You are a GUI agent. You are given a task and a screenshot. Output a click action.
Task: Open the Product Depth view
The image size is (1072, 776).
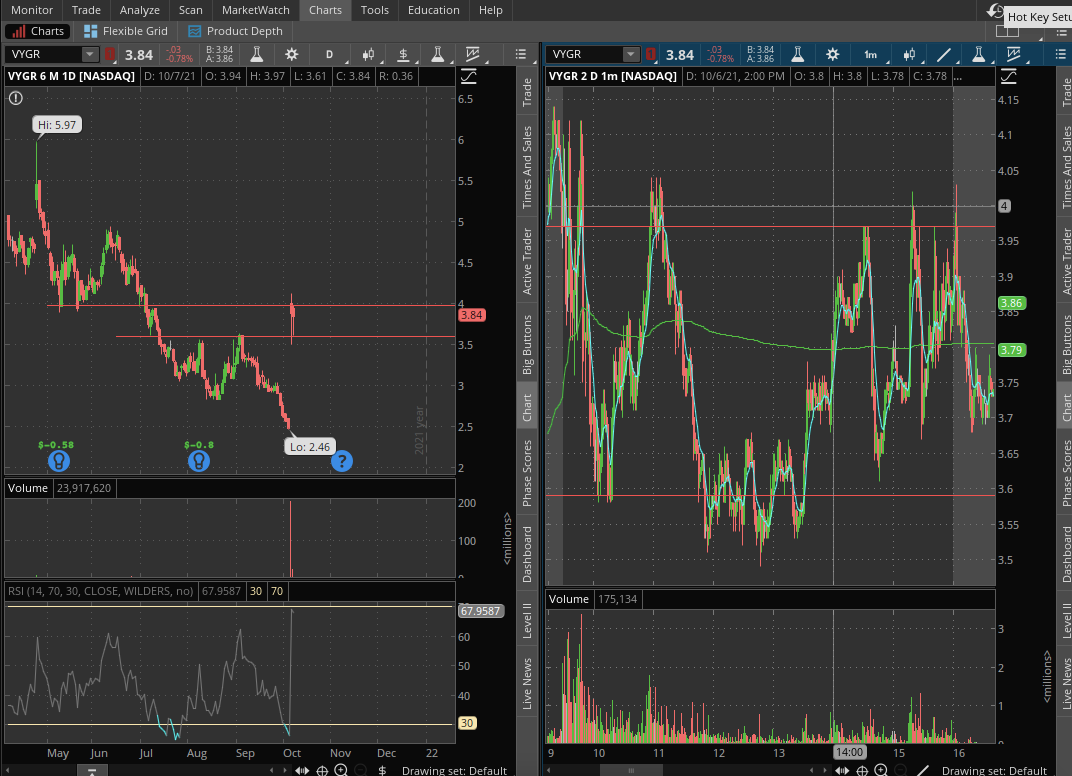[236, 31]
